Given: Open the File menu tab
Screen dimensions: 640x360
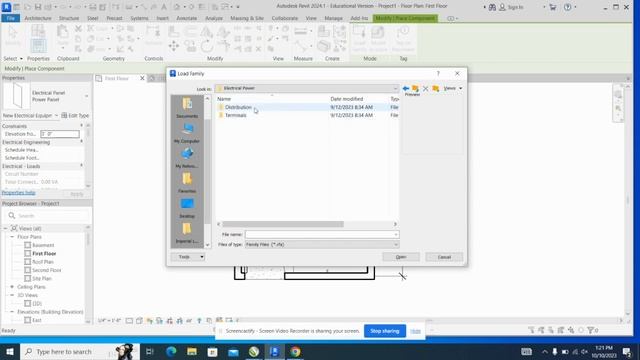Looking at the screenshot, I should 11,18.
